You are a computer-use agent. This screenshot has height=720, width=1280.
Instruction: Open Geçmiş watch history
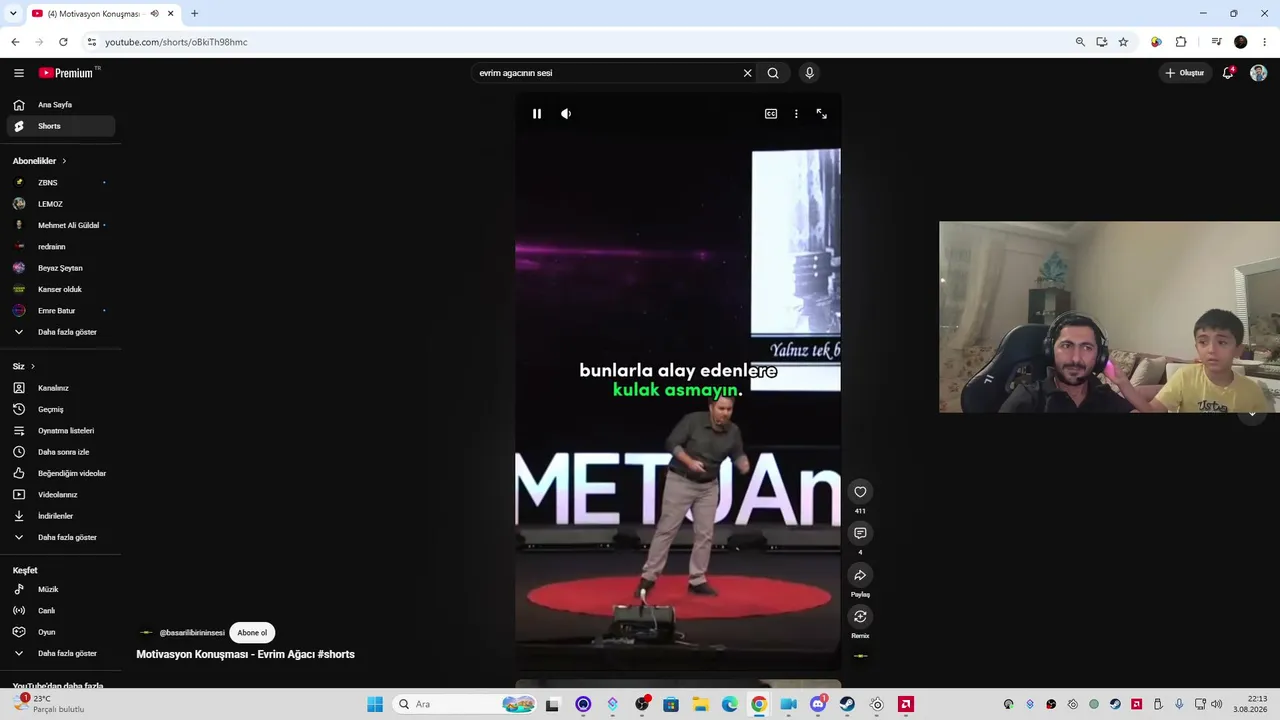(x=61, y=409)
